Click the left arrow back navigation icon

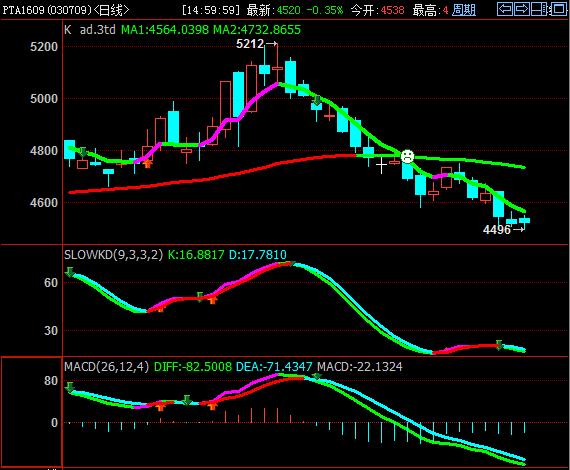505,9
